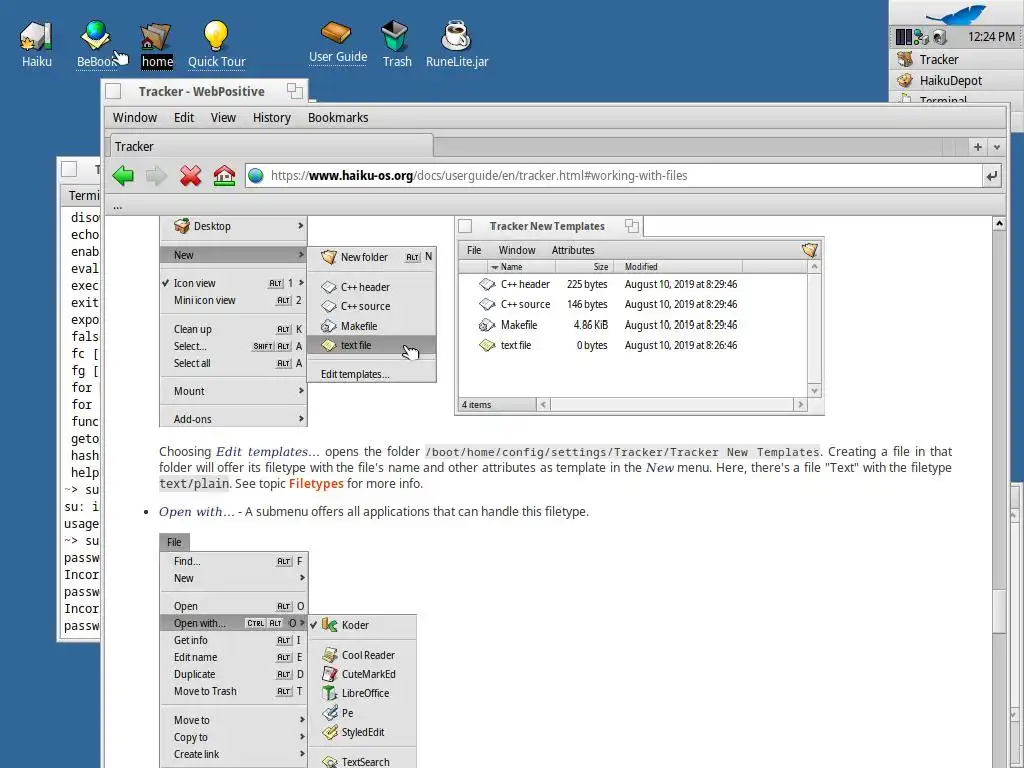Click the New folder item in screenshot
Image resolution: width=1024 pixels, height=768 pixels.
coord(371,257)
